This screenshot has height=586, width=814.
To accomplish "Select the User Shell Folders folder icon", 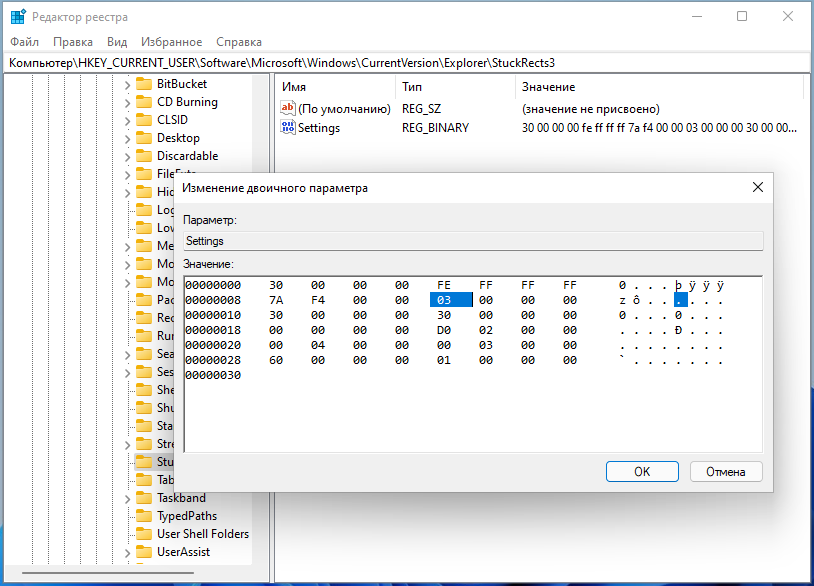I will pos(143,534).
